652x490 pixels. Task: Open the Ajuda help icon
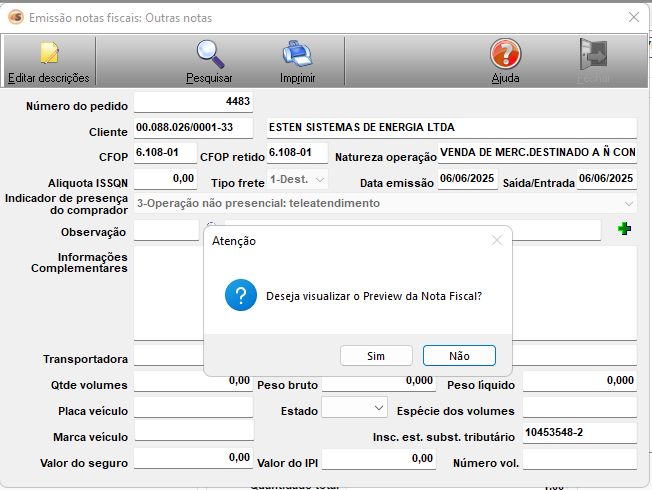point(505,54)
